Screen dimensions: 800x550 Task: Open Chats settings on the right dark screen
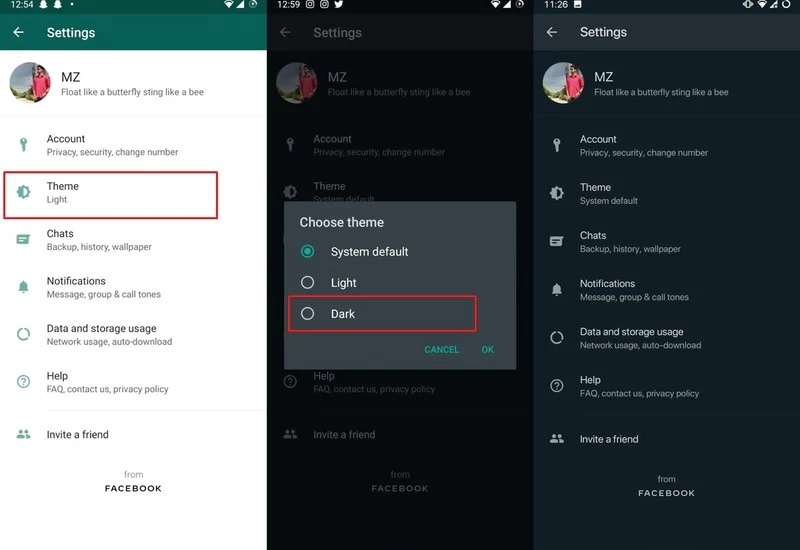(630, 242)
